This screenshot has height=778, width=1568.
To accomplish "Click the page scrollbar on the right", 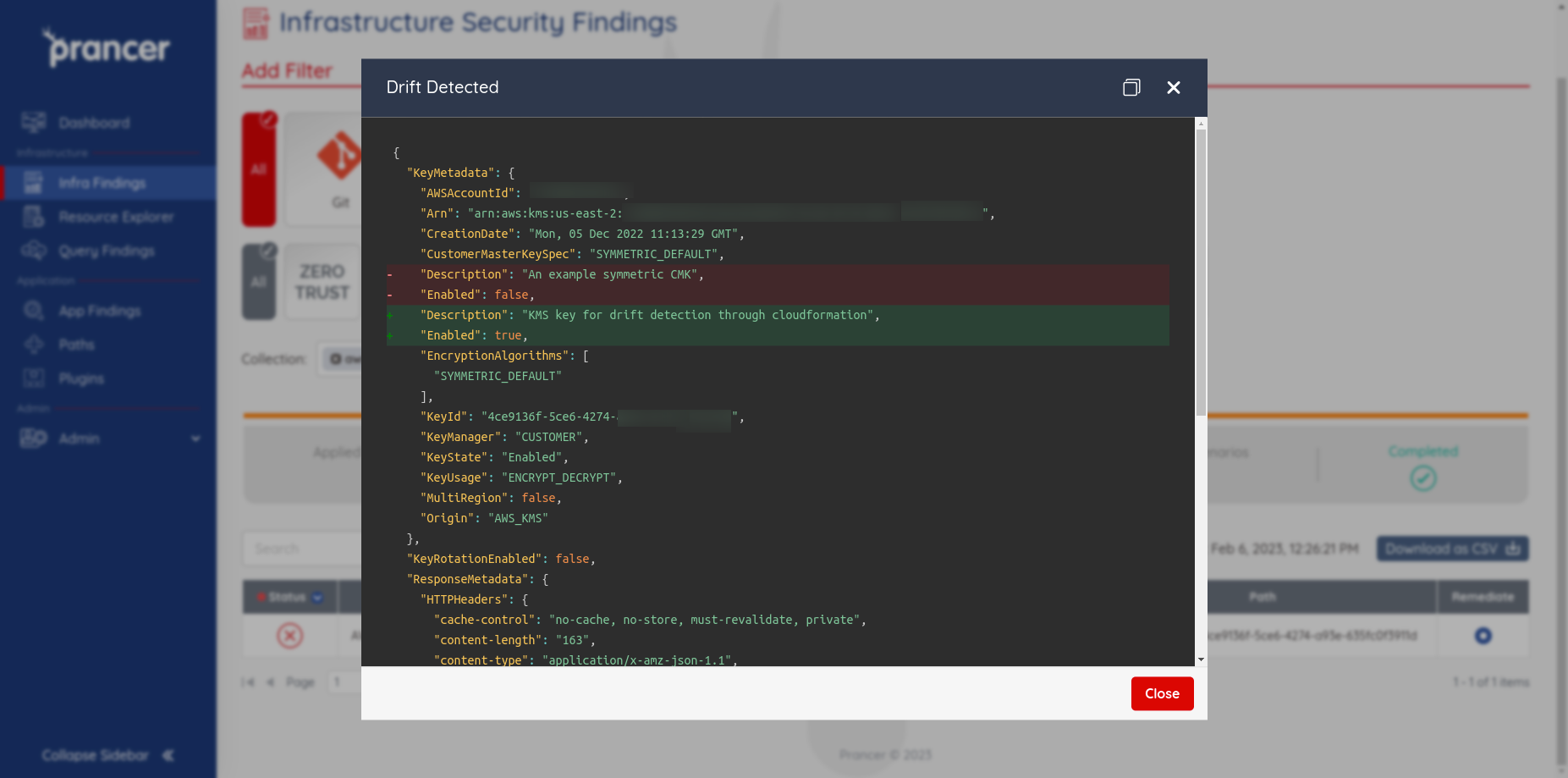I will (x=1561, y=423).
